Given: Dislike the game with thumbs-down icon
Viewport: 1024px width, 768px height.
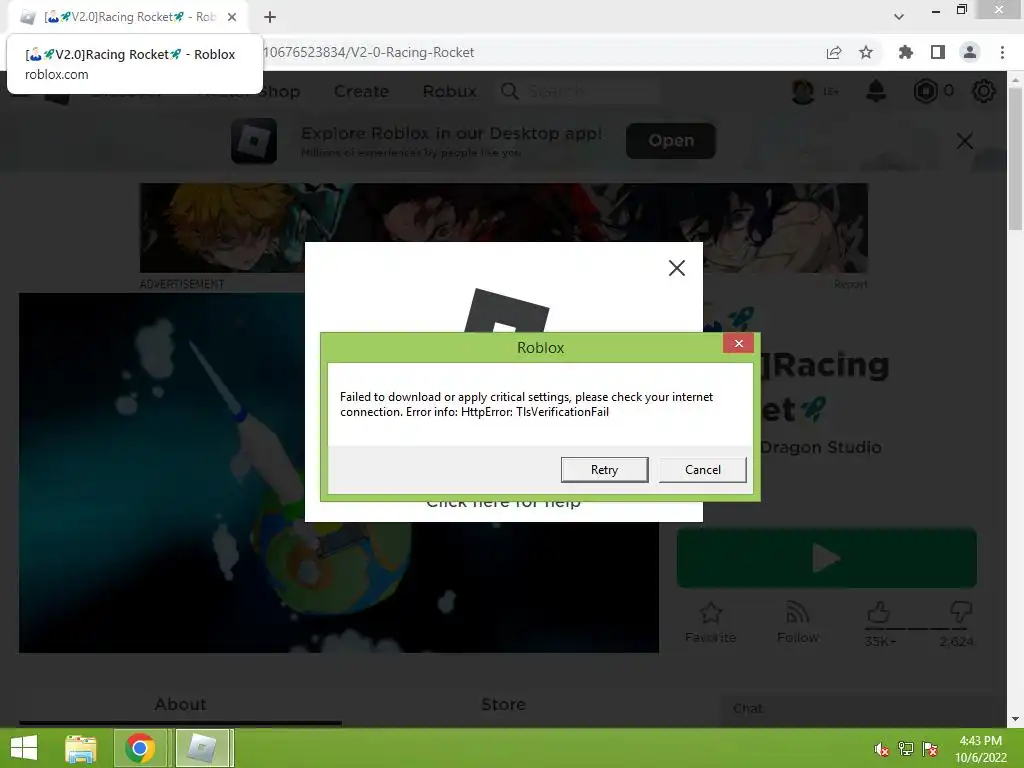Looking at the screenshot, I should coord(961,613).
